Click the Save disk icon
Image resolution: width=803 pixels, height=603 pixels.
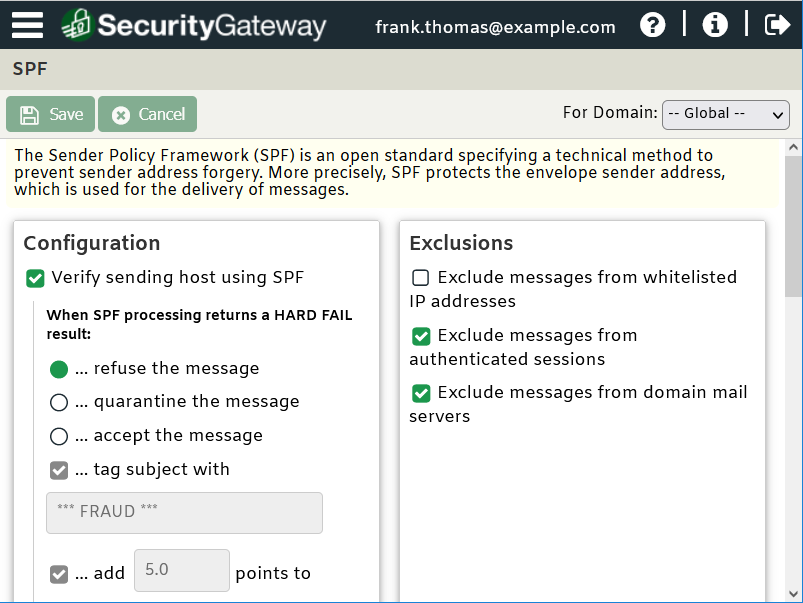click(29, 114)
